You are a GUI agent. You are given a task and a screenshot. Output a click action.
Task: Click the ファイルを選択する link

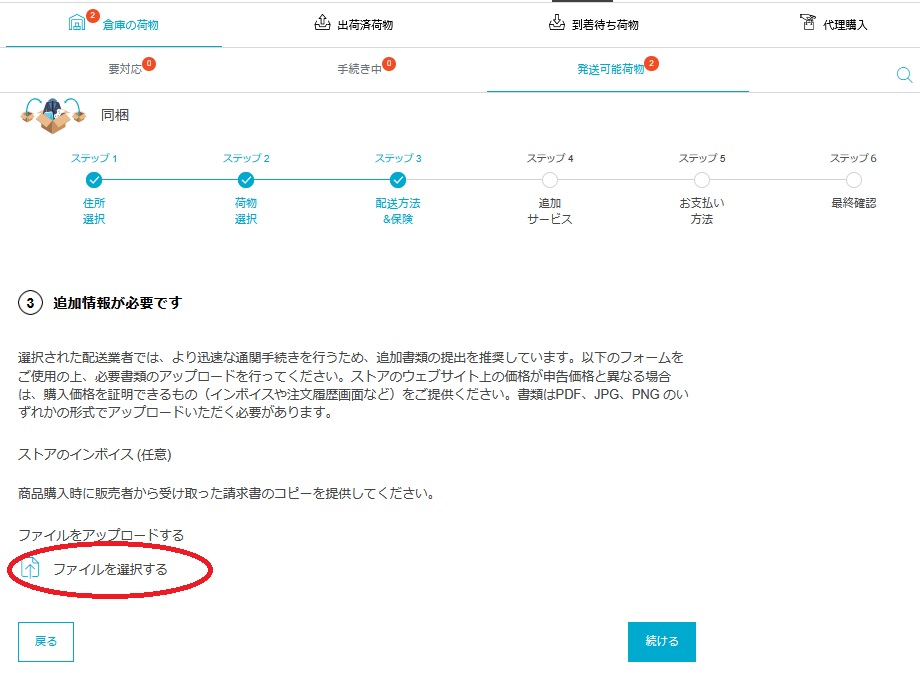(110, 569)
